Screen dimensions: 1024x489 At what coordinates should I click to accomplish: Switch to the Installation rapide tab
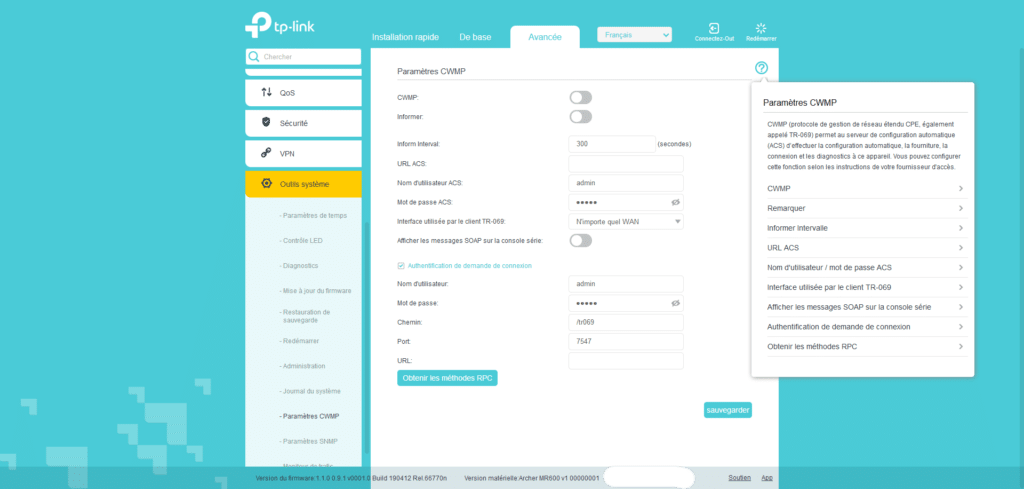407,37
